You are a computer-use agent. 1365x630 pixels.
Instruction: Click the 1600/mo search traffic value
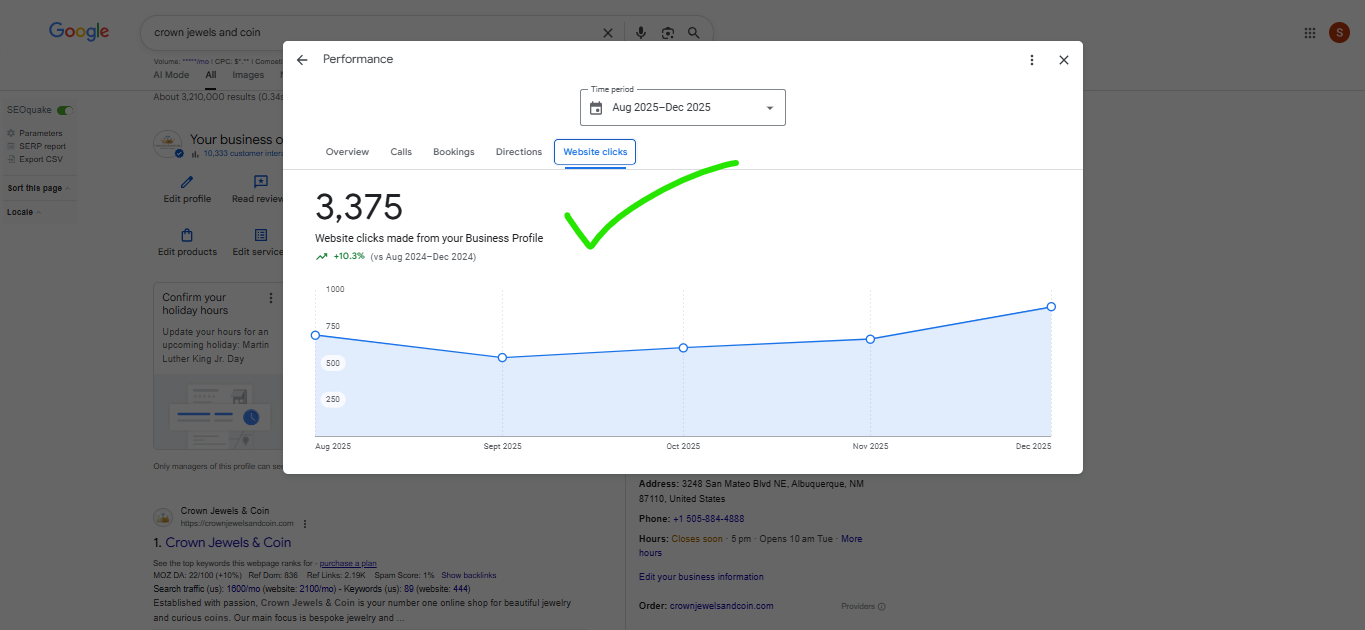tap(244, 589)
